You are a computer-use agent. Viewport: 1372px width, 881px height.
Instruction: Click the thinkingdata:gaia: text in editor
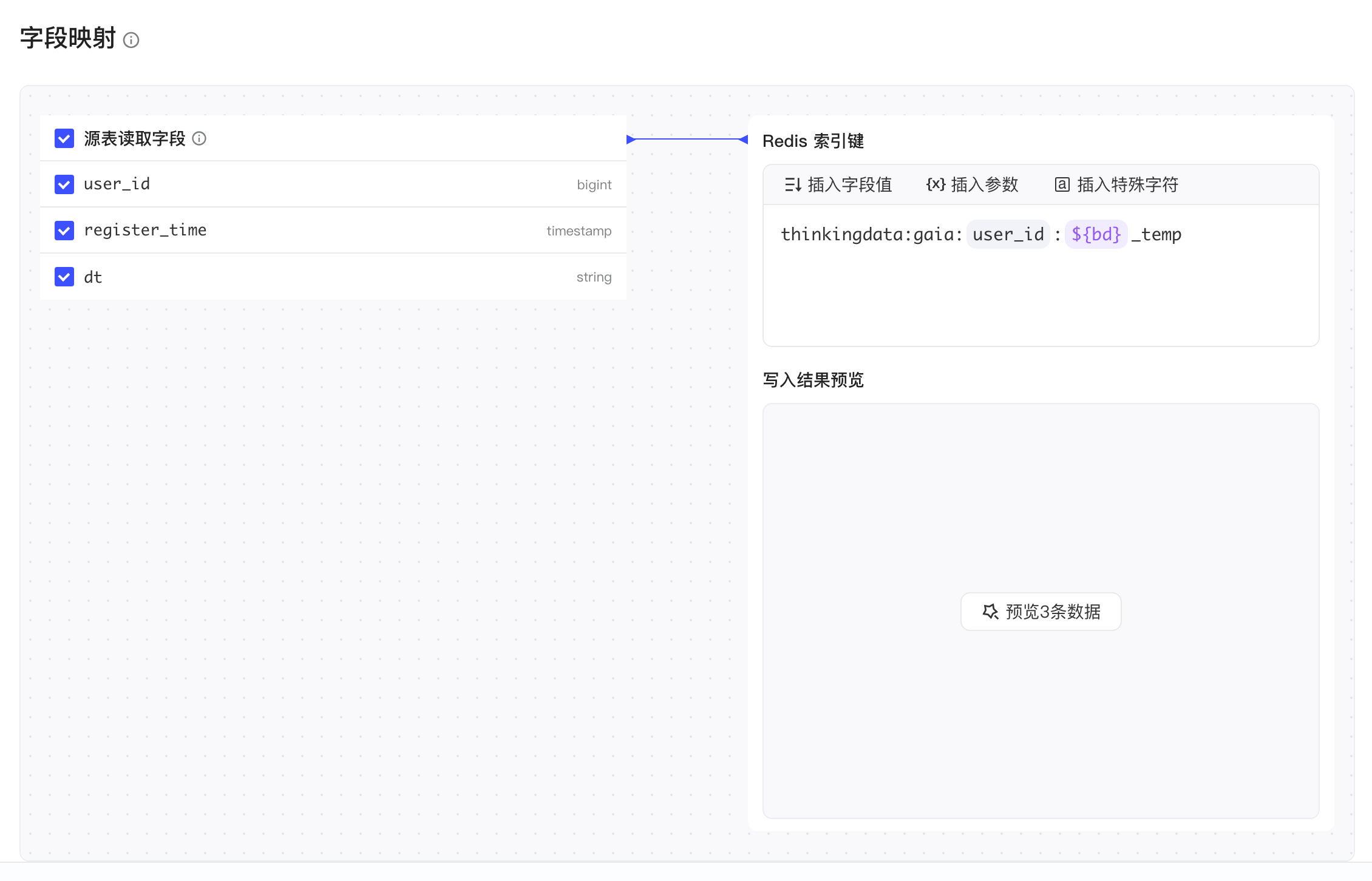872,234
